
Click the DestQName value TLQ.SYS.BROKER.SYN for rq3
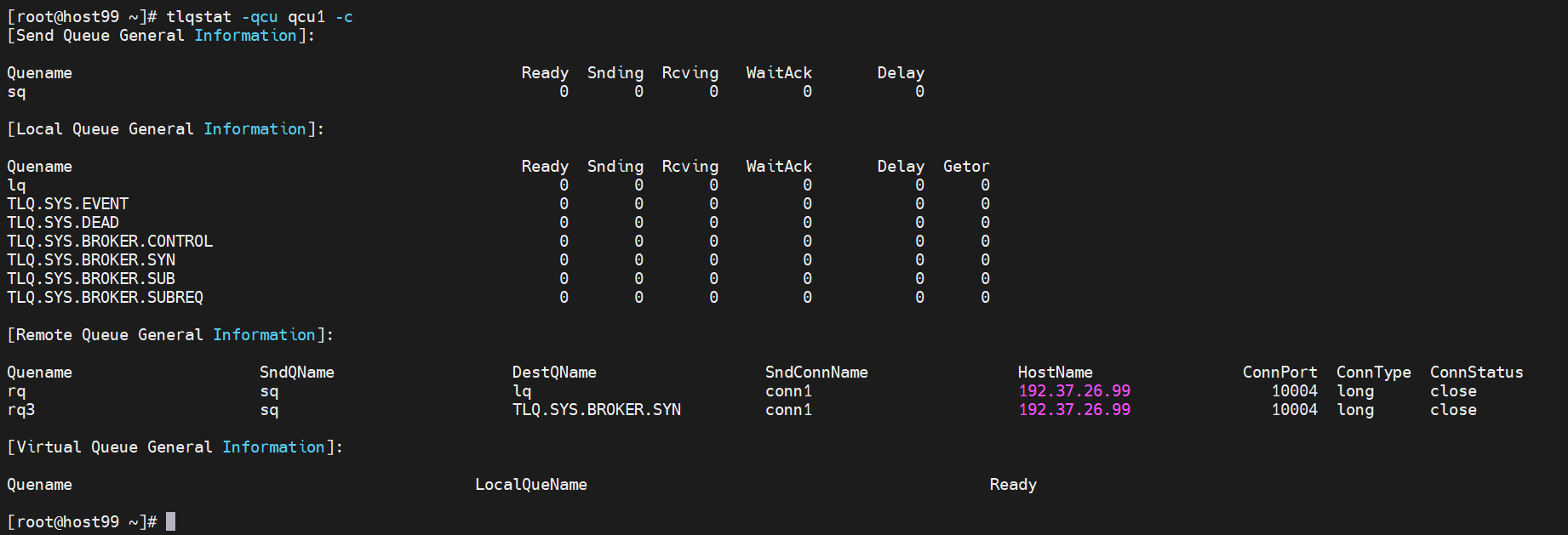tap(597, 410)
